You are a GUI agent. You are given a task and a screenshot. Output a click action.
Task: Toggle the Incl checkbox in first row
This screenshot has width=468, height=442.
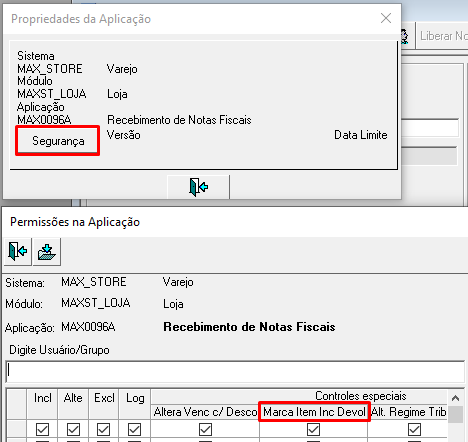coord(42,429)
